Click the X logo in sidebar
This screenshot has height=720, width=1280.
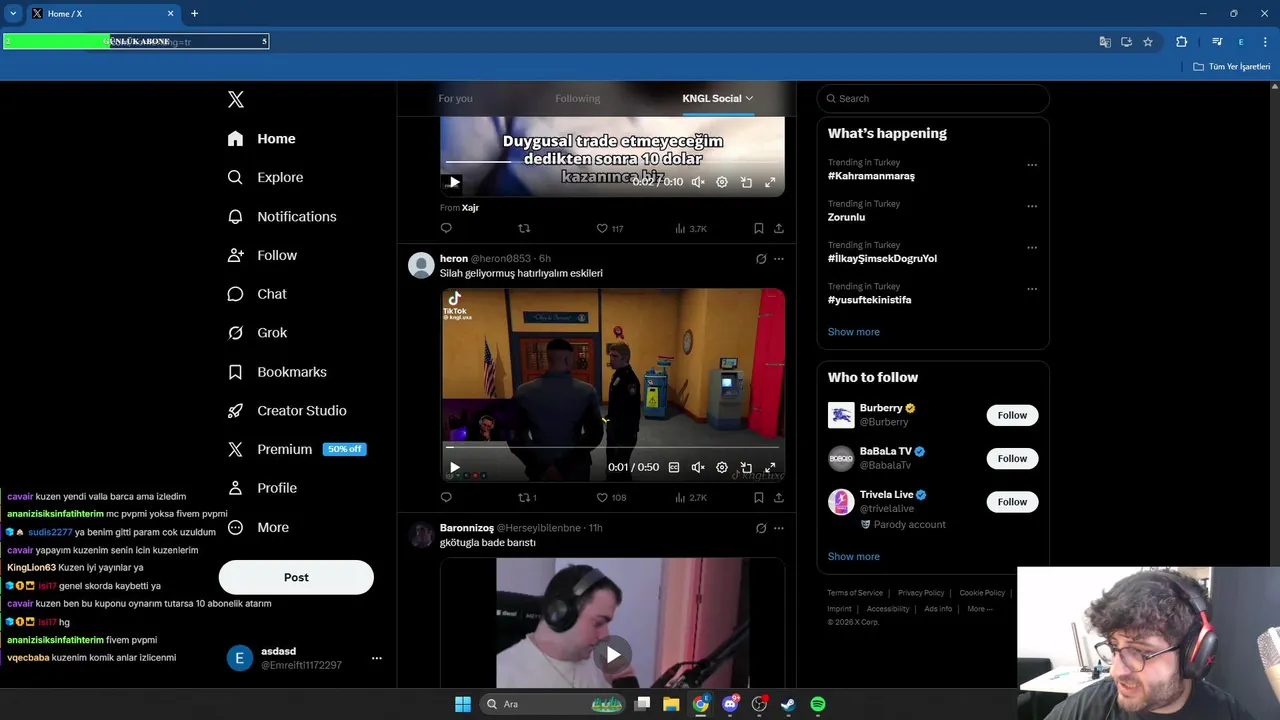[236, 99]
